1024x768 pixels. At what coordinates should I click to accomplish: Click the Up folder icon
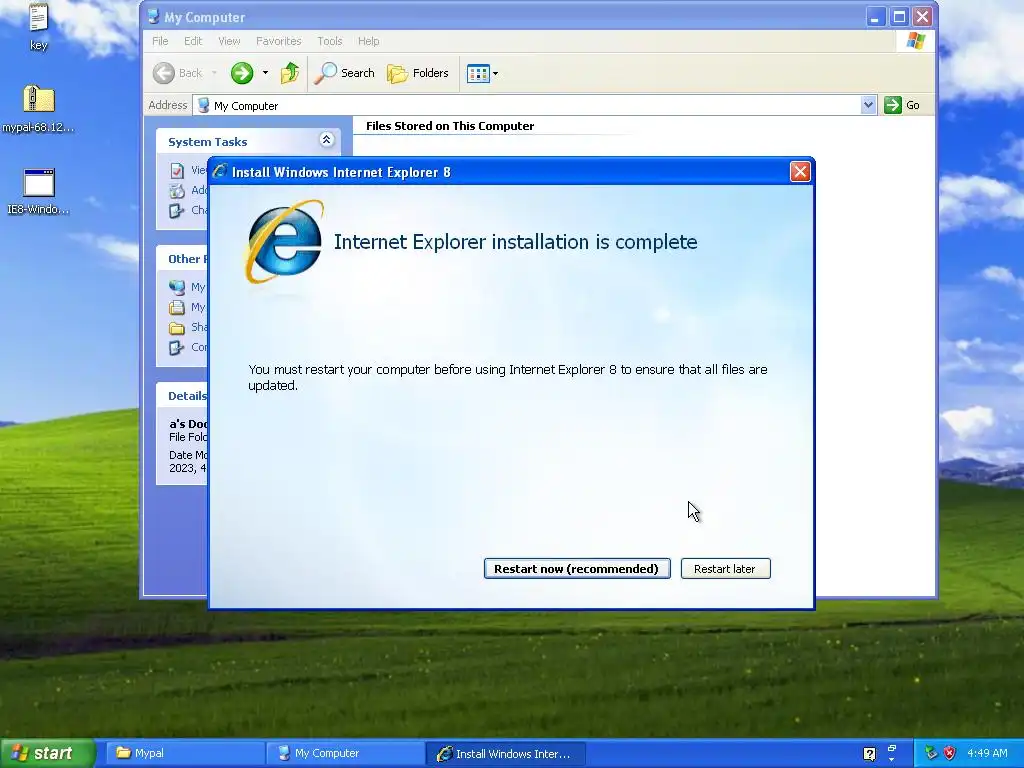tap(290, 73)
